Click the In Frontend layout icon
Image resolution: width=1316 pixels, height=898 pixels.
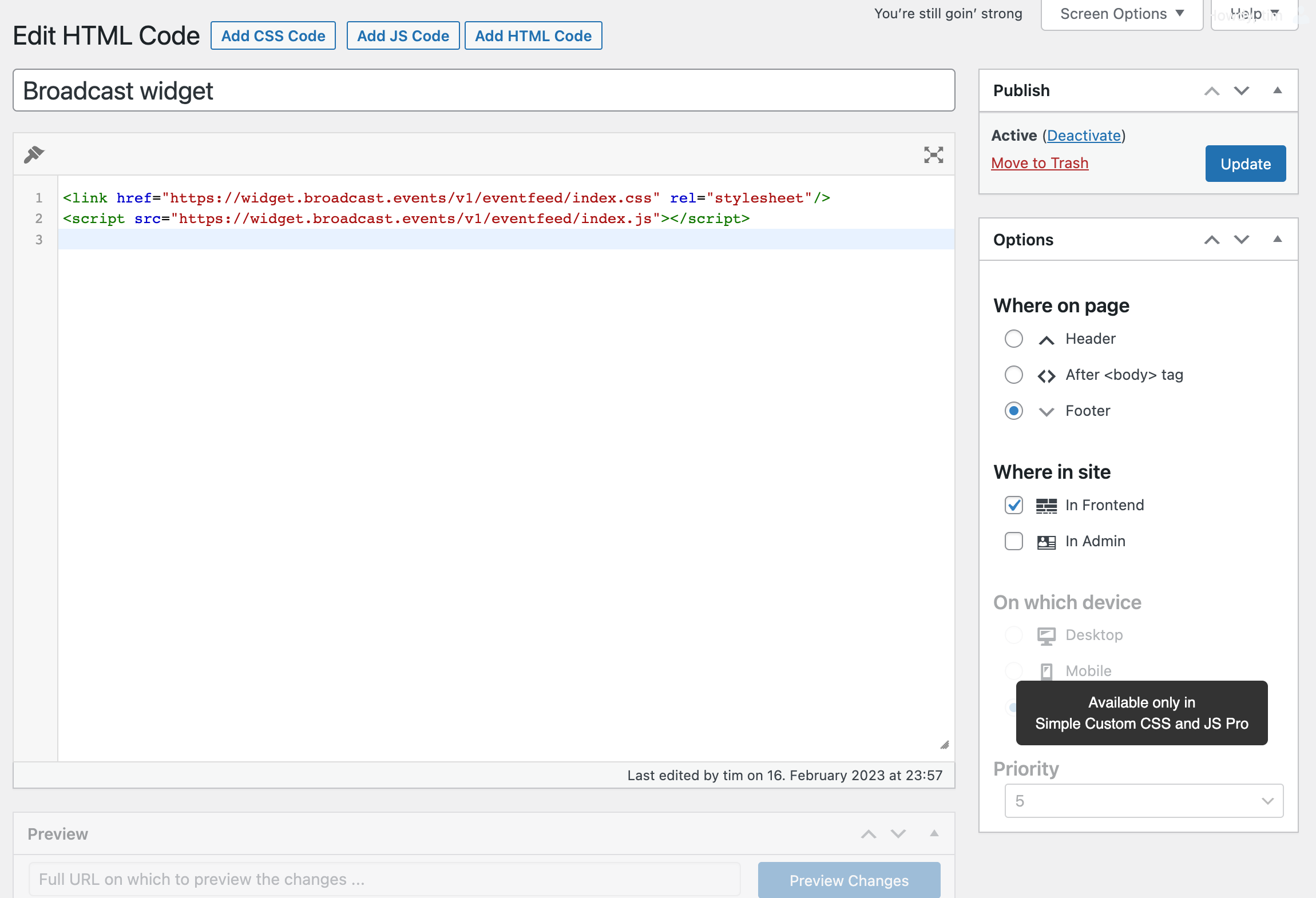point(1046,506)
